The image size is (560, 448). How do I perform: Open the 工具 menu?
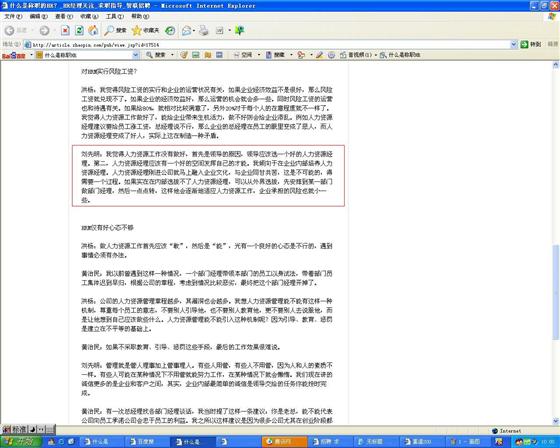tap(115, 16)
